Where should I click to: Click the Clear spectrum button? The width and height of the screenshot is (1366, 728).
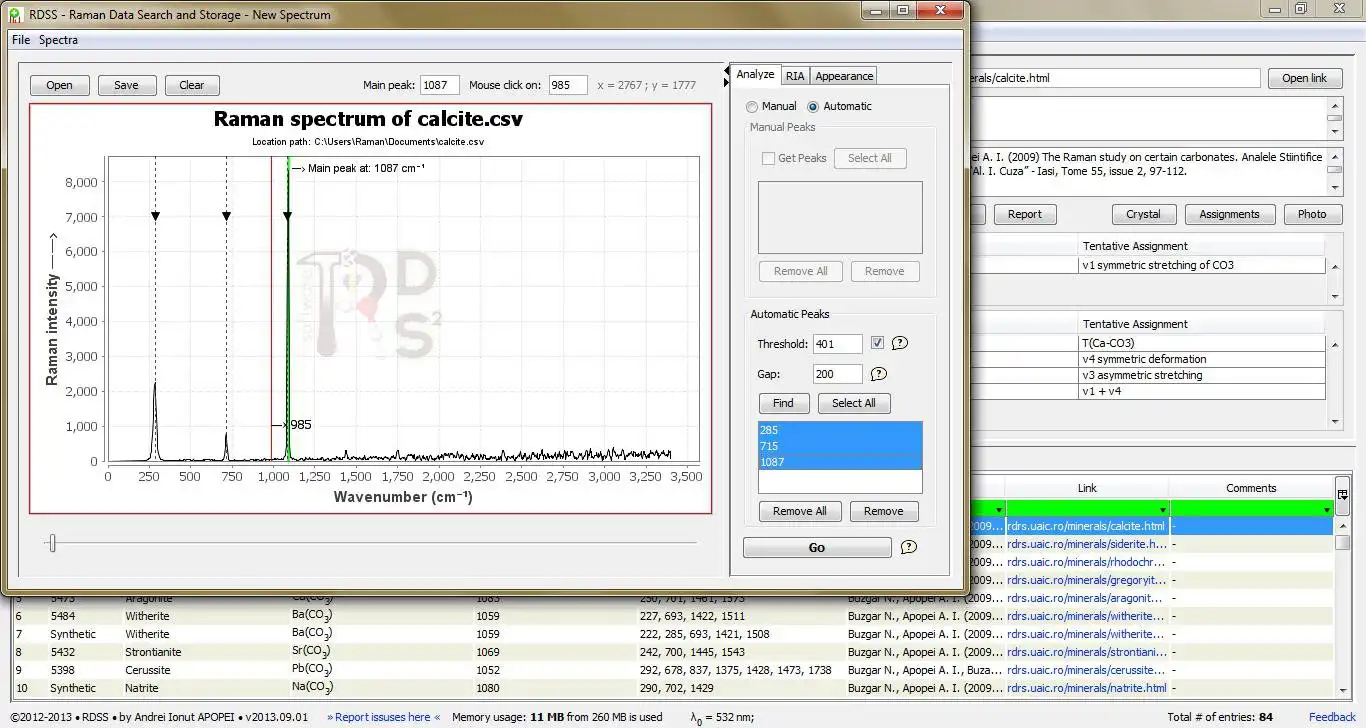pos(192,85)
